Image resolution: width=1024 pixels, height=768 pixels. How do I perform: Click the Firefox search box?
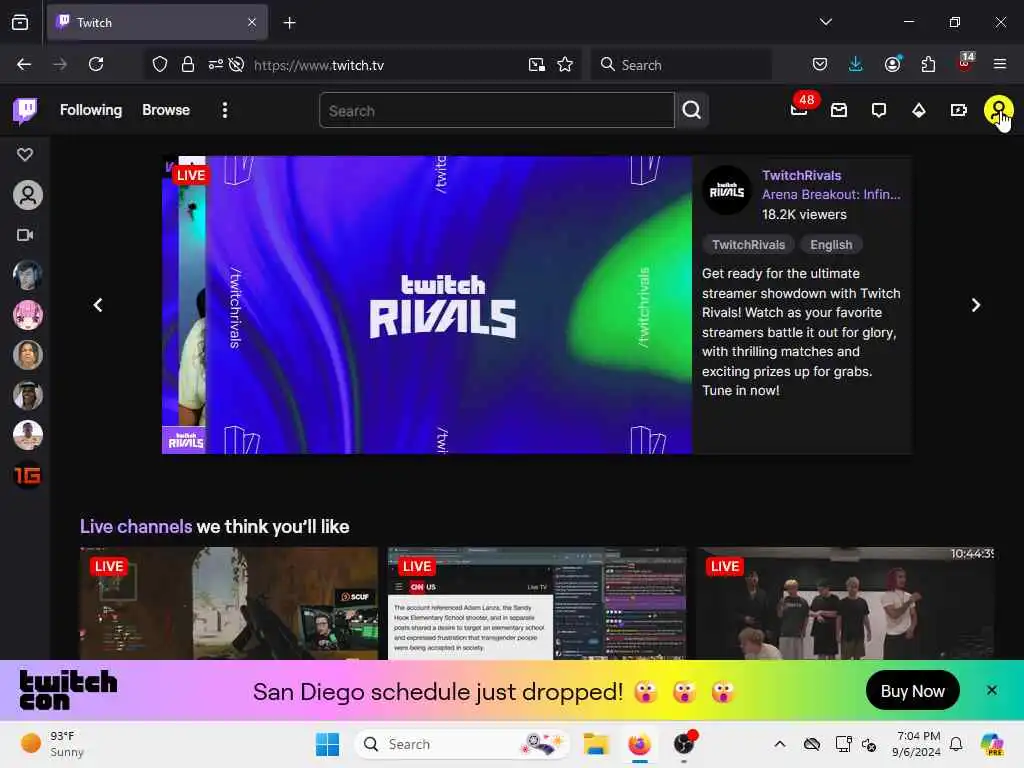[681, 65]
